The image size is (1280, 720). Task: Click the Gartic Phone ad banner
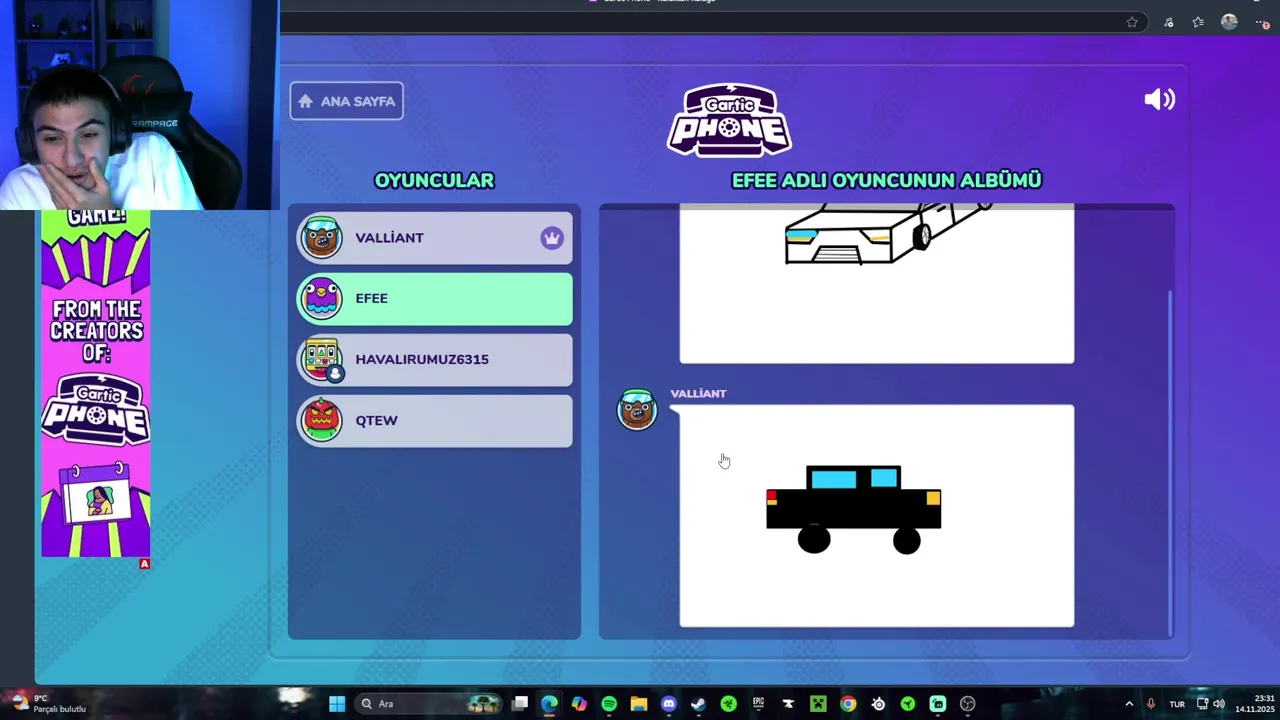tap(96, 383)
